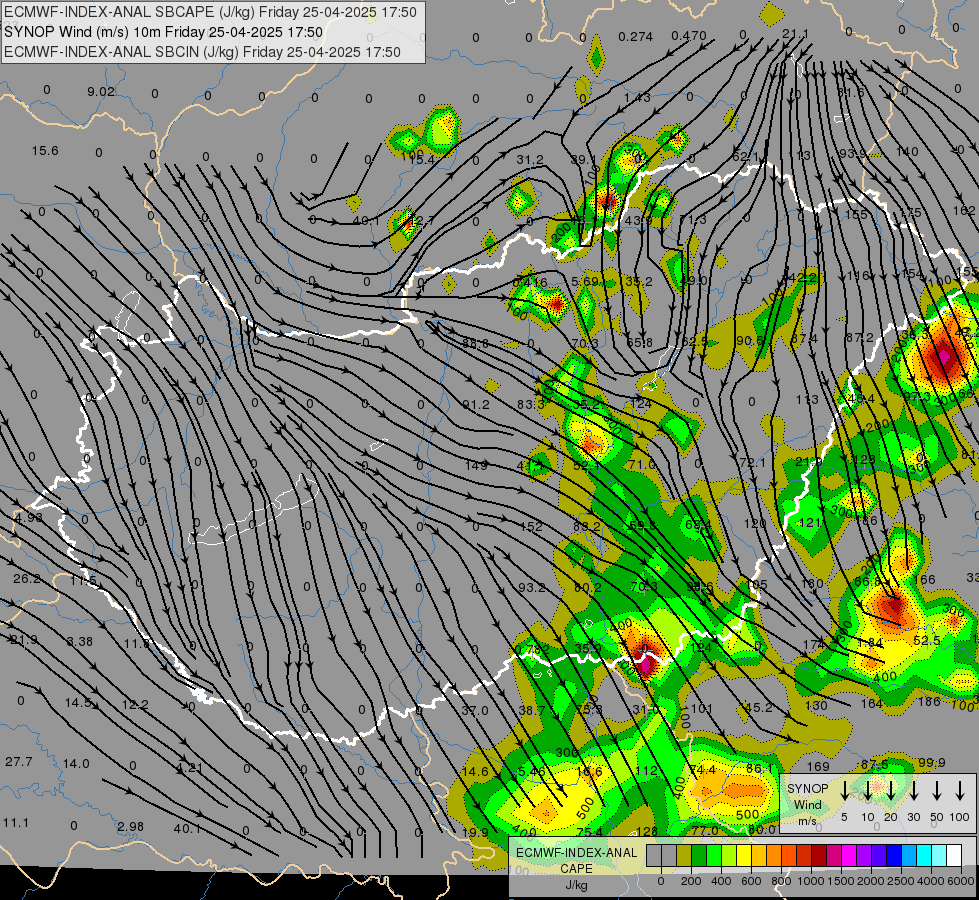Click the map value 0.274
The width and height of the screenshot is (979, 900).
point(636,37)
